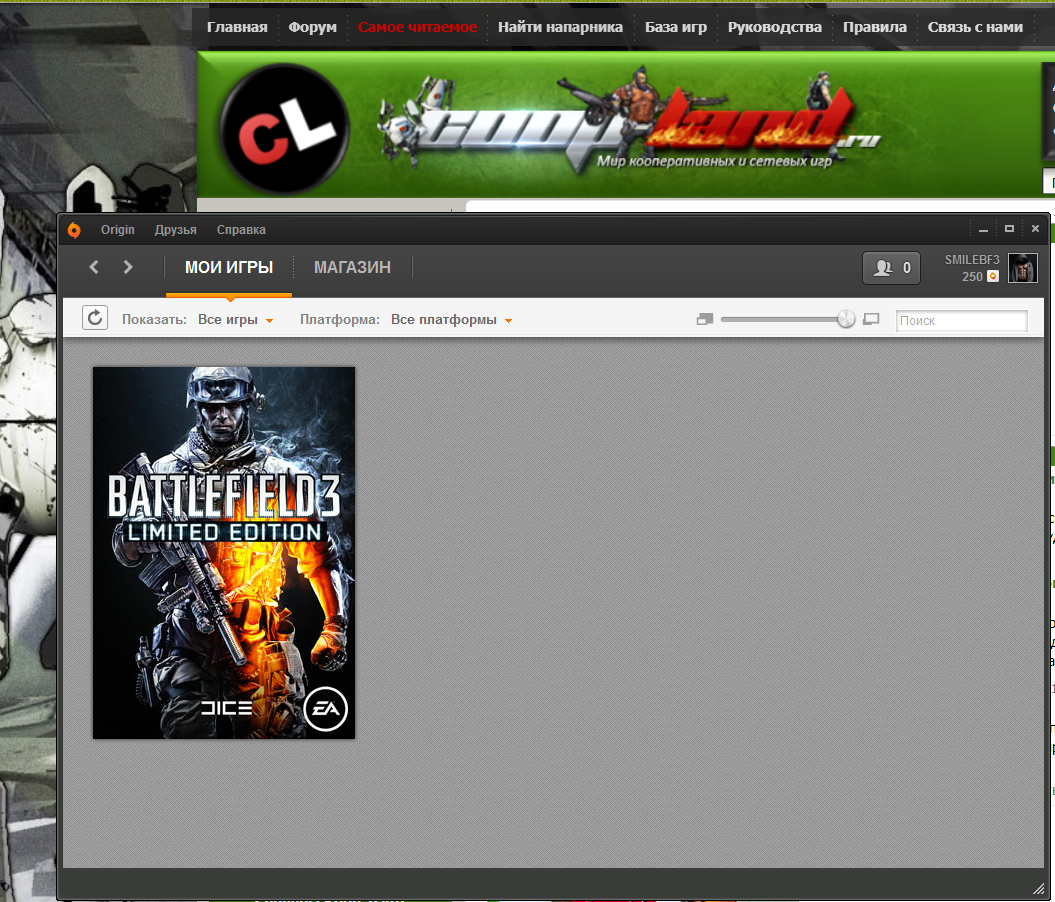Click the CL round logo on the website

click(285, 128)
